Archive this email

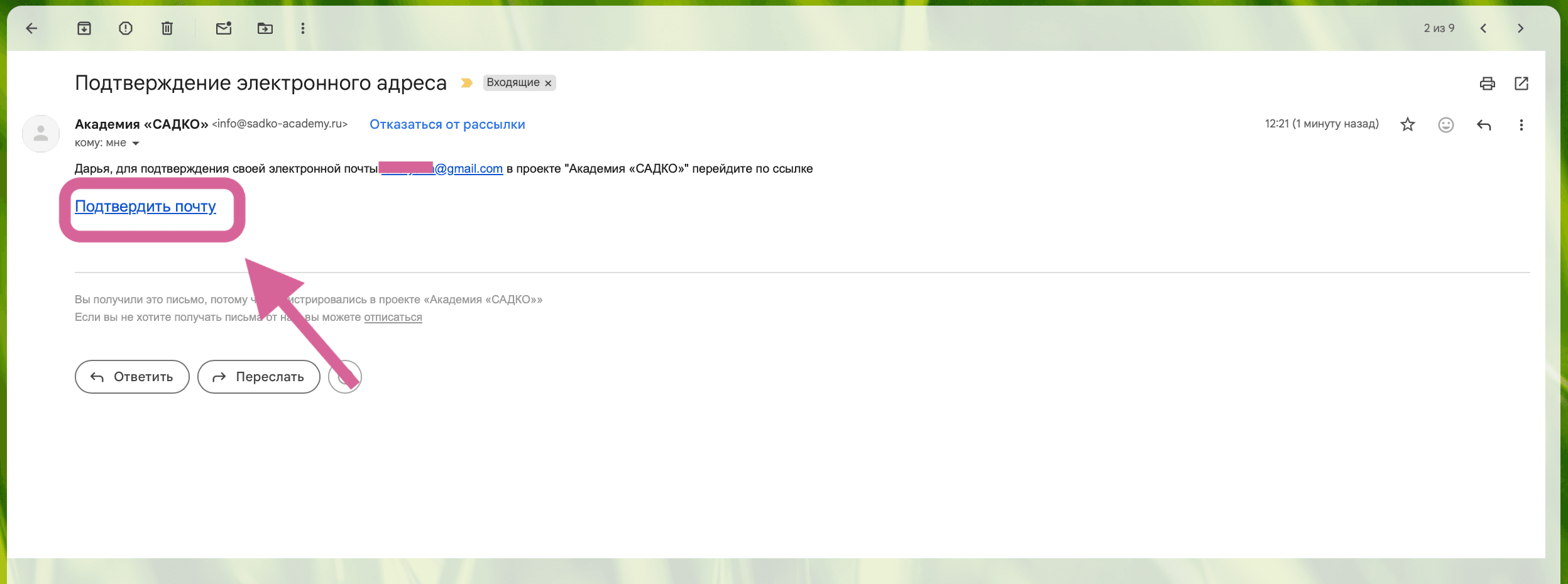tap(84, 28)
